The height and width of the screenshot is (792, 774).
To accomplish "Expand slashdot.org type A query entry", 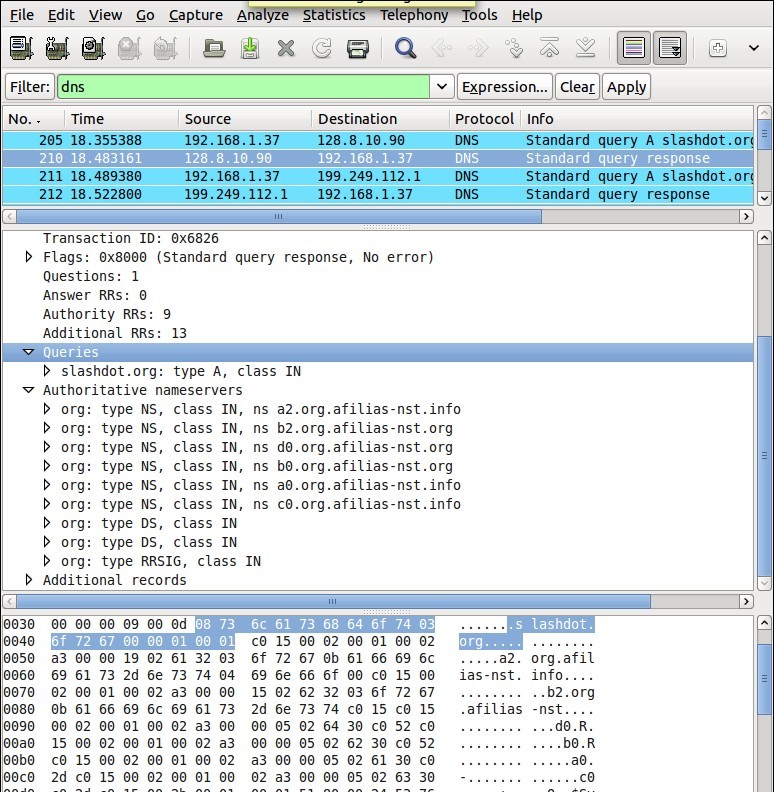I will (x=47, y=371).
